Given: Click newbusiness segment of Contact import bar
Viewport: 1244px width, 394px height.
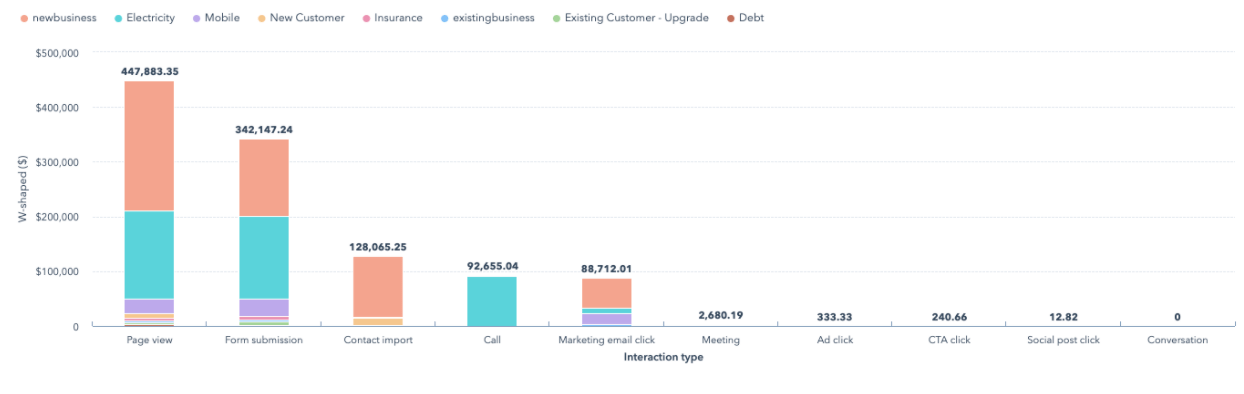Looking at the screenshot, I should click(378, 287).
